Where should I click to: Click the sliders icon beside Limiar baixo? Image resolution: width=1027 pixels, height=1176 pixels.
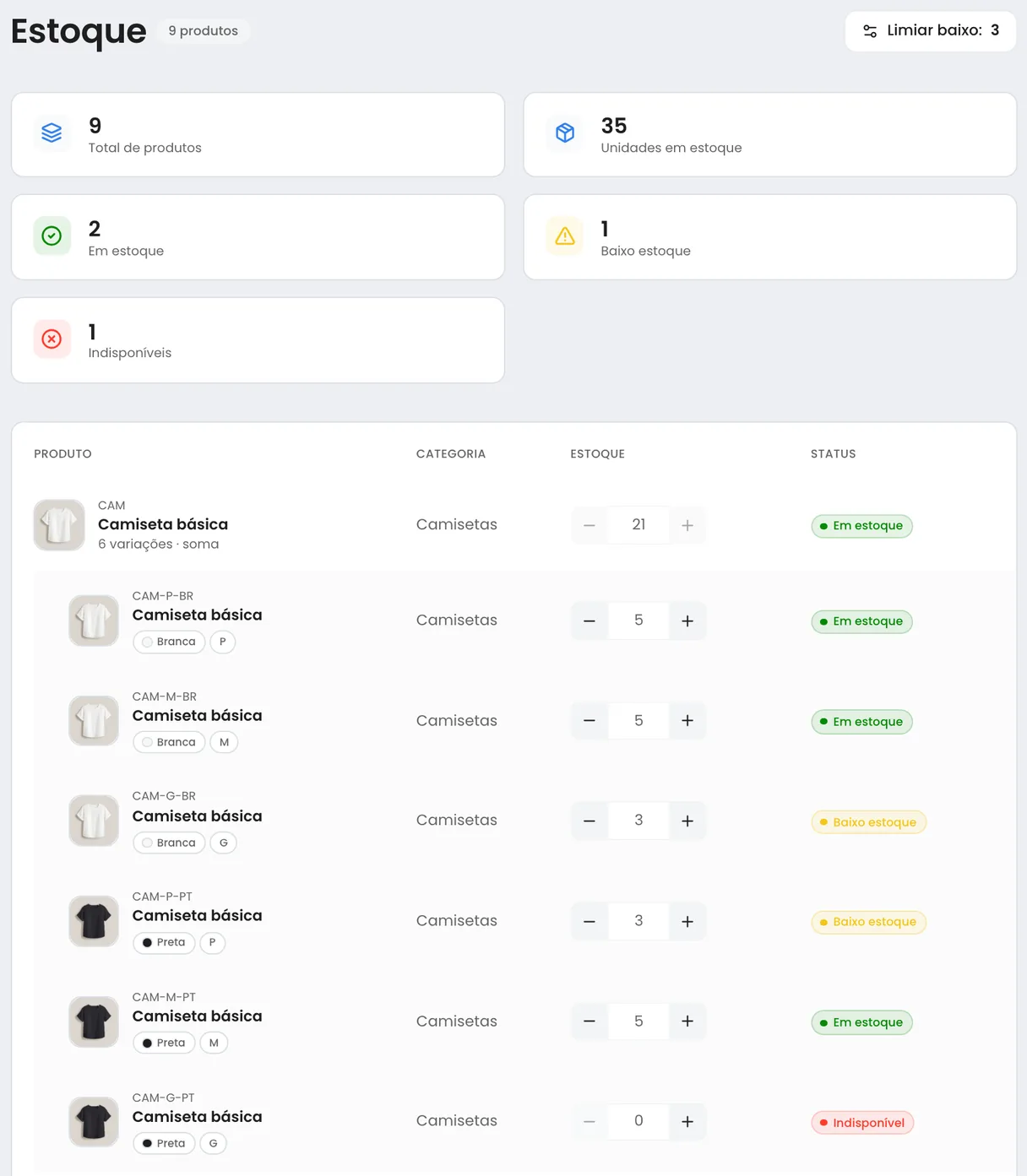[x=870, y=31]
